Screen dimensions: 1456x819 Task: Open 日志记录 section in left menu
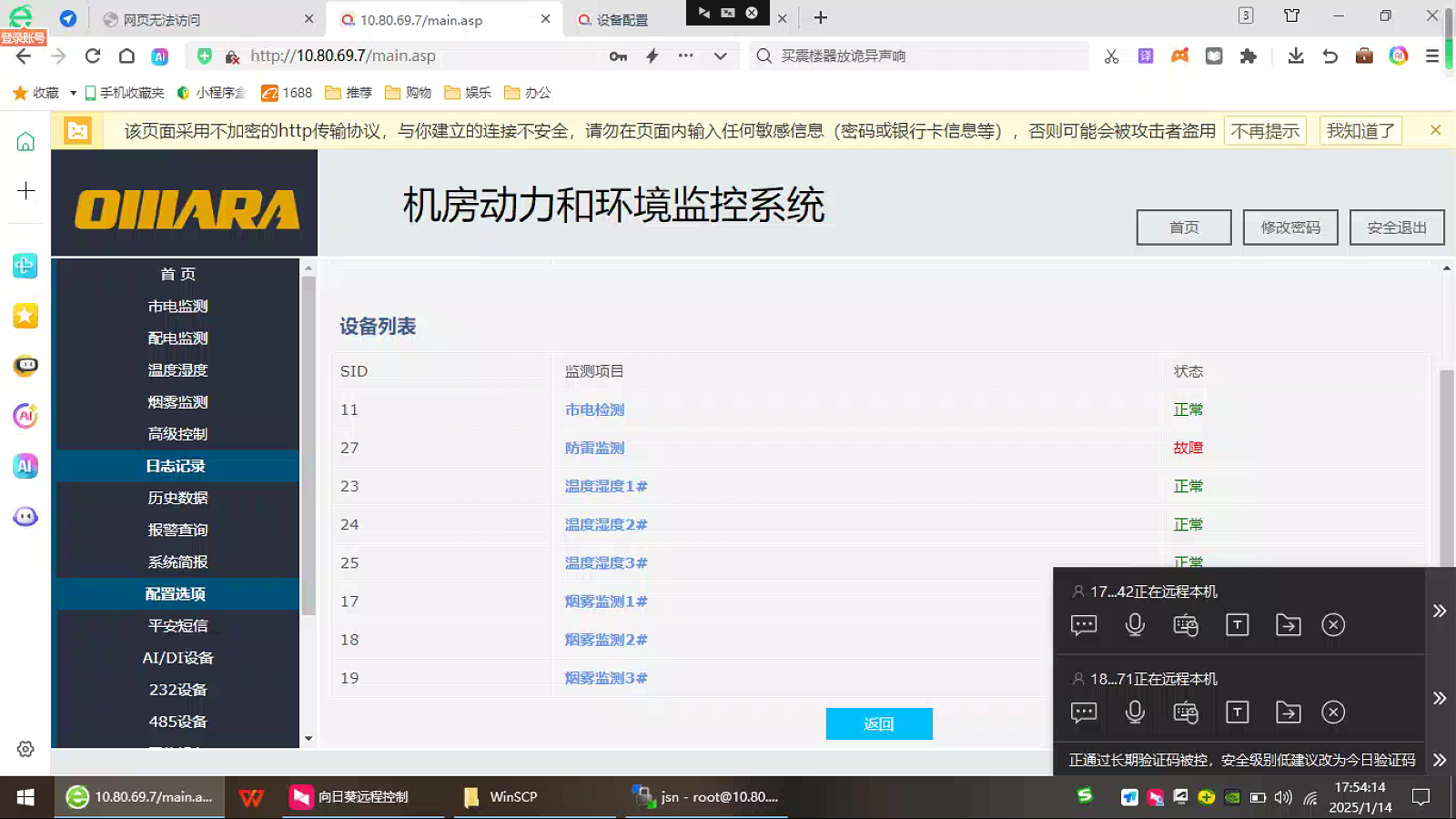pos(177,466)
